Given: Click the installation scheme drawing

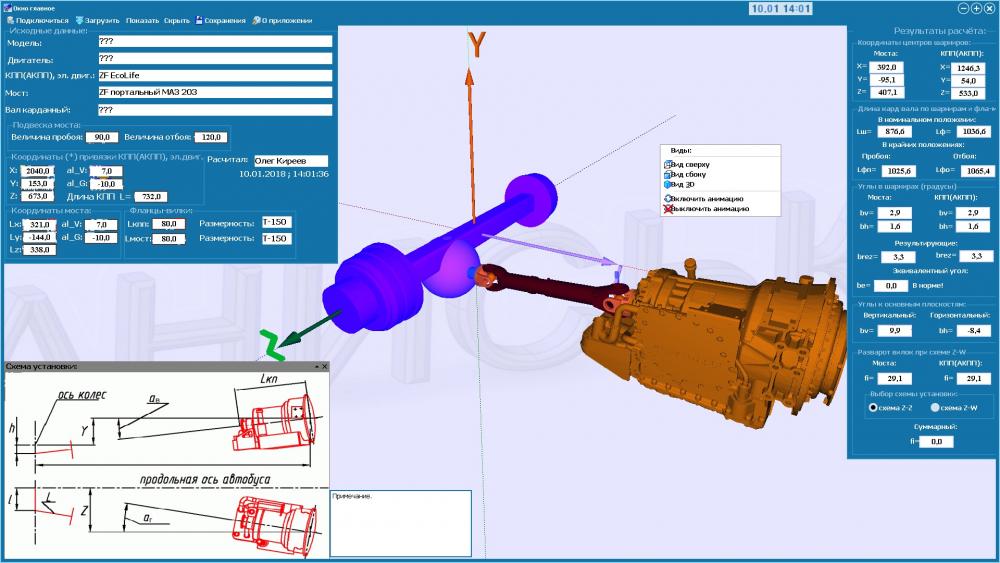Looking at the screenshot, I should [167, 467].
